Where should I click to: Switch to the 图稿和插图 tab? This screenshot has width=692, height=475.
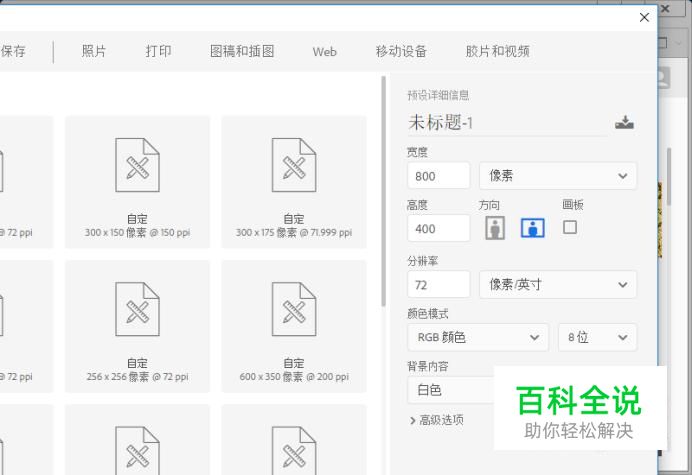[x=242, y=51]
